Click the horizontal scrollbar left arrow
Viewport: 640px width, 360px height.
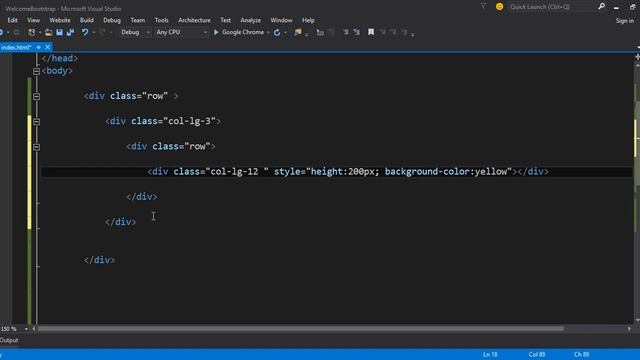pos(34,329)
